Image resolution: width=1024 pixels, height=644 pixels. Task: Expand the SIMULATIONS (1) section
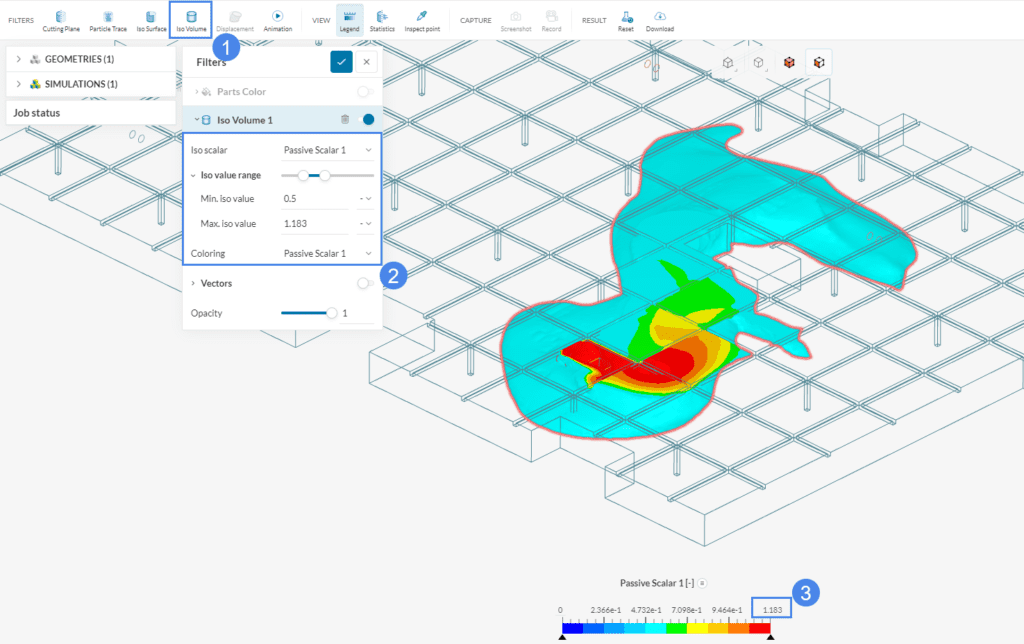(18, 83)
